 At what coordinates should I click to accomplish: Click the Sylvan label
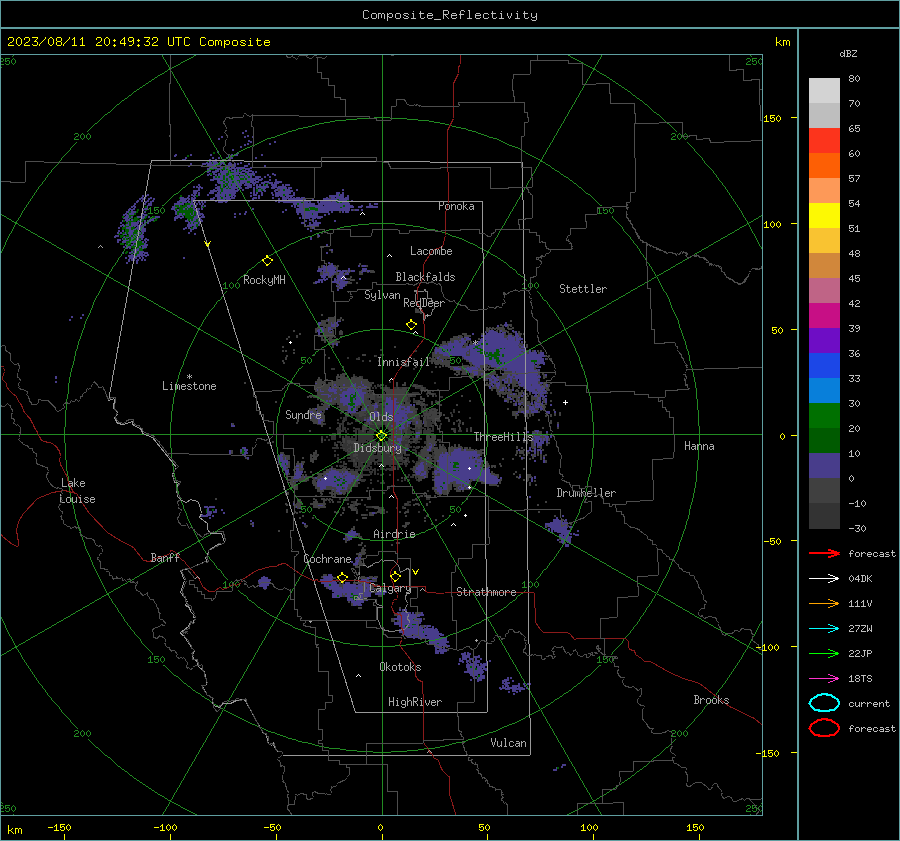pos(382,295)
